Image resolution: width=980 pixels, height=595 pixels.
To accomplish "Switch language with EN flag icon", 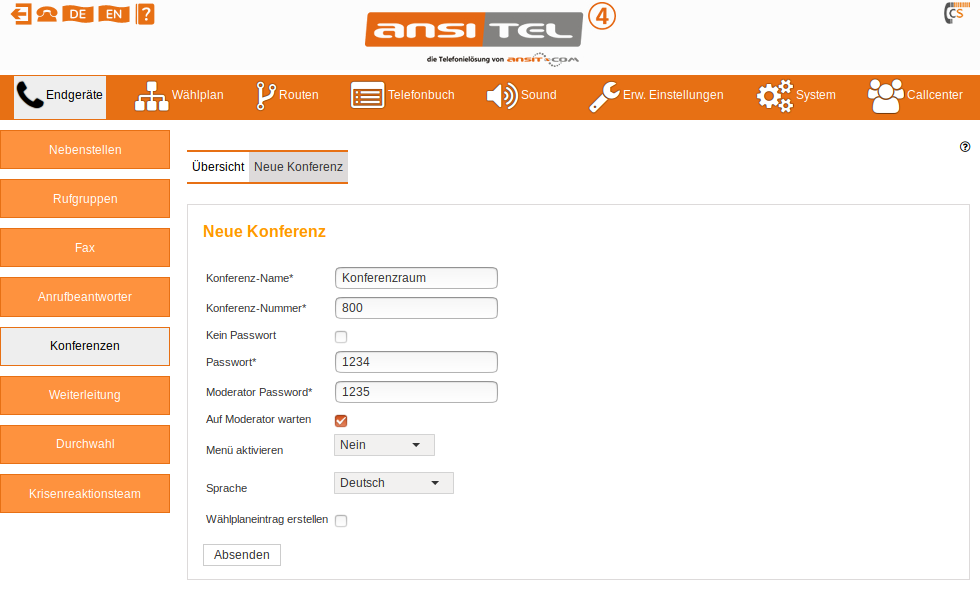I will click(x=115, y=14).
